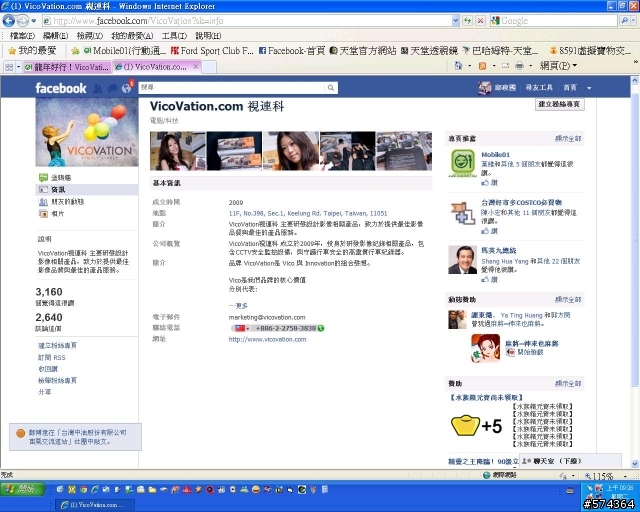Image resolution: width=640 pixels, height=512 pixels.
Task: Open the search provider dropdown arrow
Action: click(633, 20)
